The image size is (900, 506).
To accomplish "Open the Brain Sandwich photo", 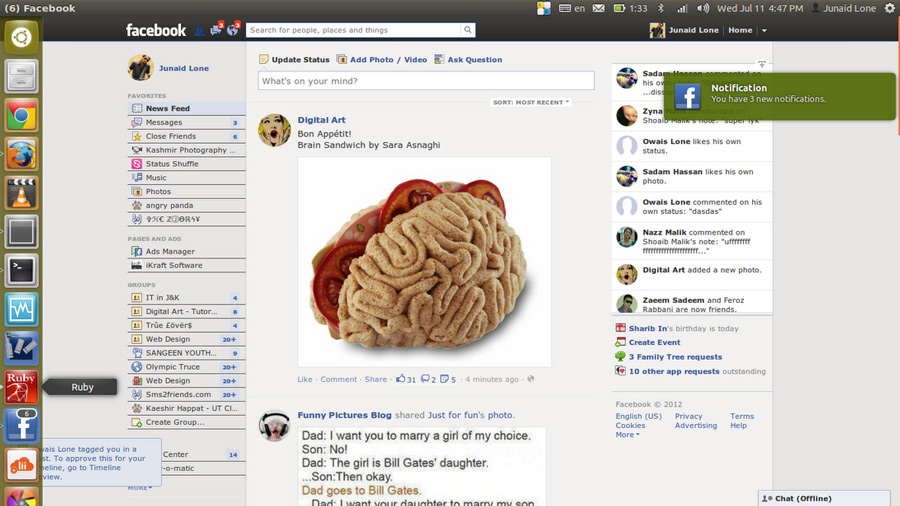I will click(424, 262).
